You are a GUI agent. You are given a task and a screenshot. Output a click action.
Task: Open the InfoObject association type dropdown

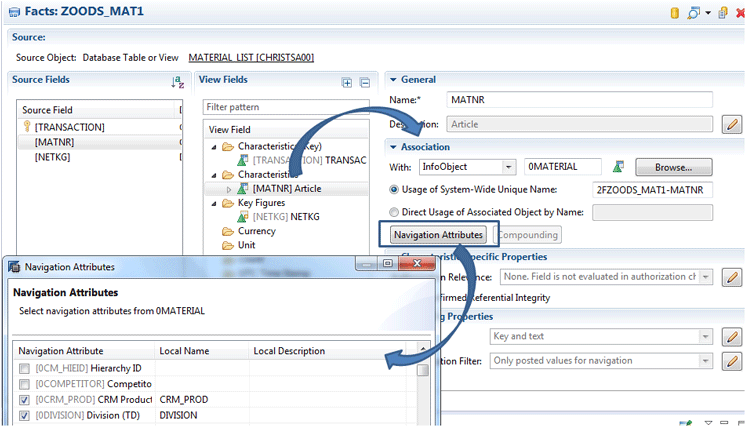(x=509, y=167)
